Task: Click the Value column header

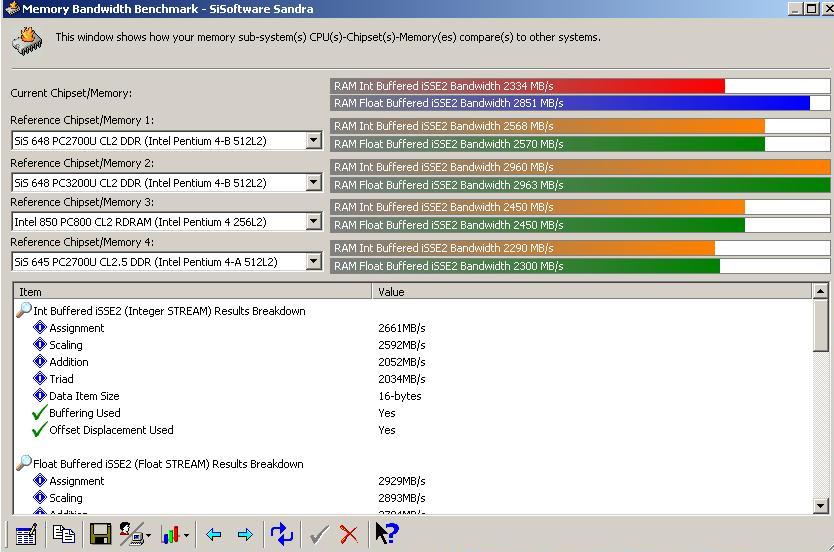Action: 592,291
